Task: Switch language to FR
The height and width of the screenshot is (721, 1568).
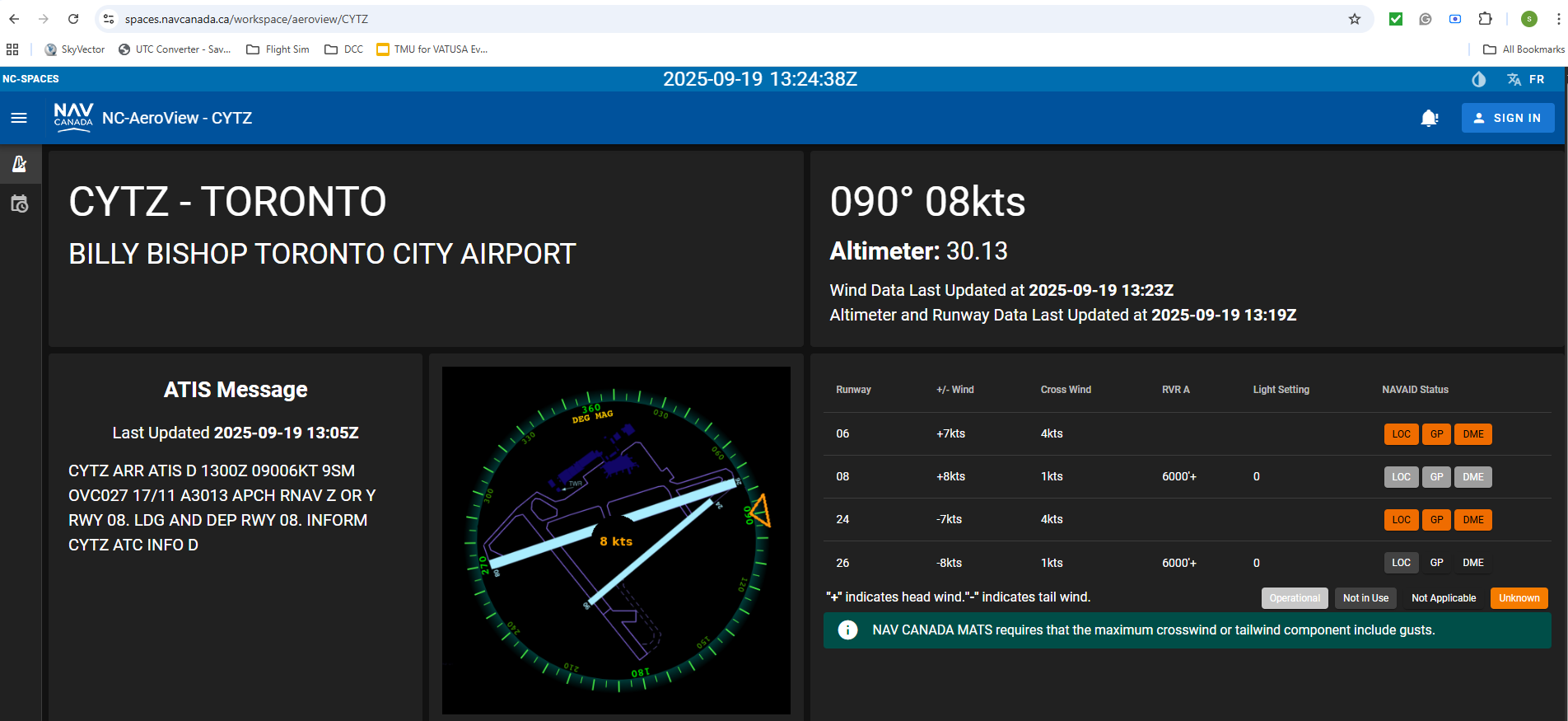Action: [x=1526, y=79]
